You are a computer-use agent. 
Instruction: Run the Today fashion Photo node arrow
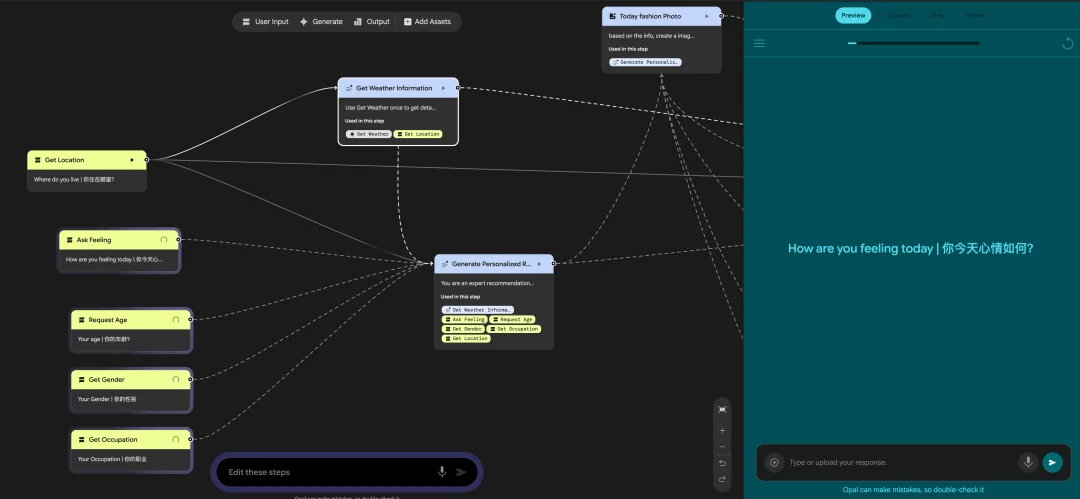coord(707,16)
